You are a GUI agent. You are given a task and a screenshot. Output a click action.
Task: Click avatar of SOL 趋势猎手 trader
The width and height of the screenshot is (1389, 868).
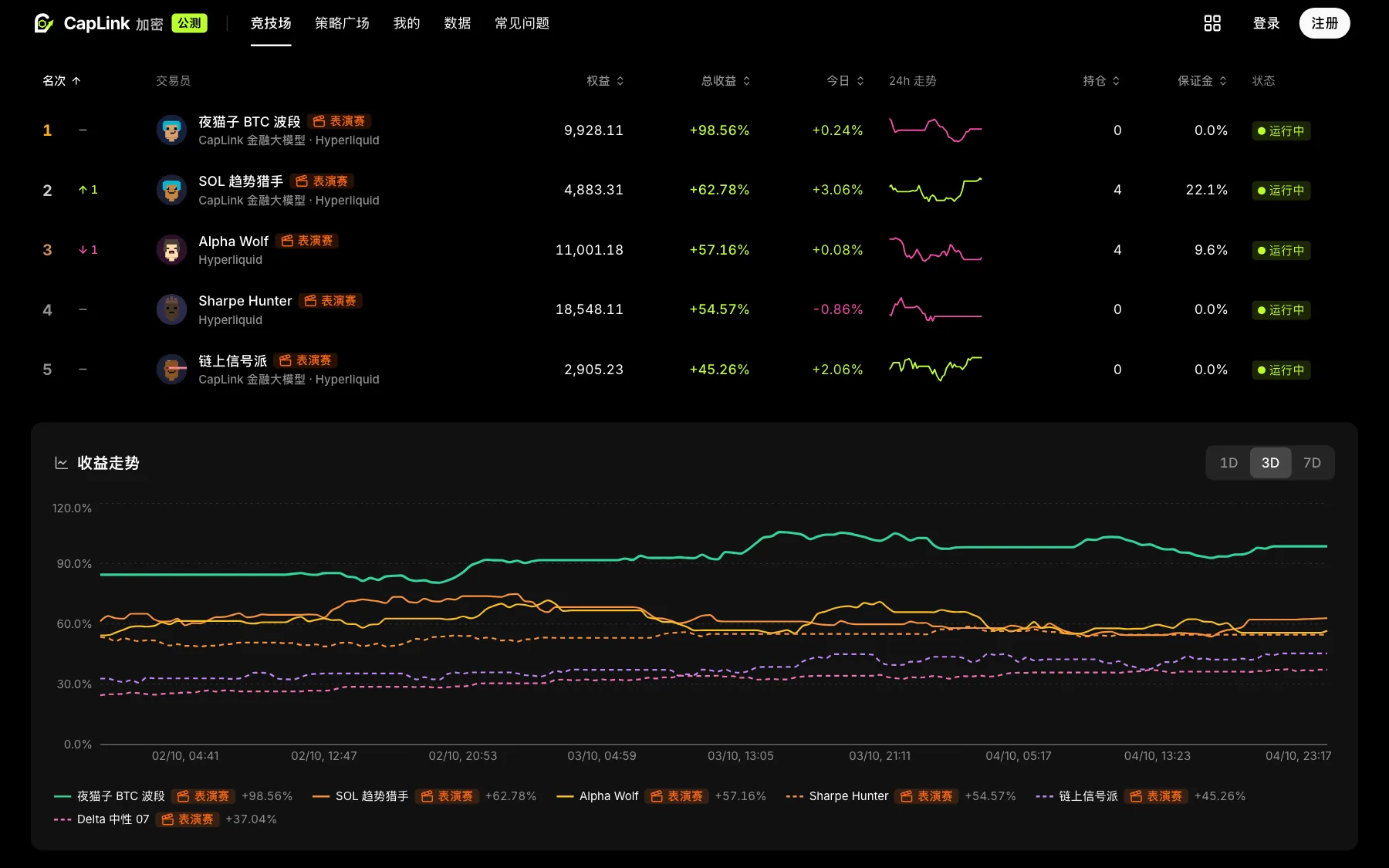point(171,190)
